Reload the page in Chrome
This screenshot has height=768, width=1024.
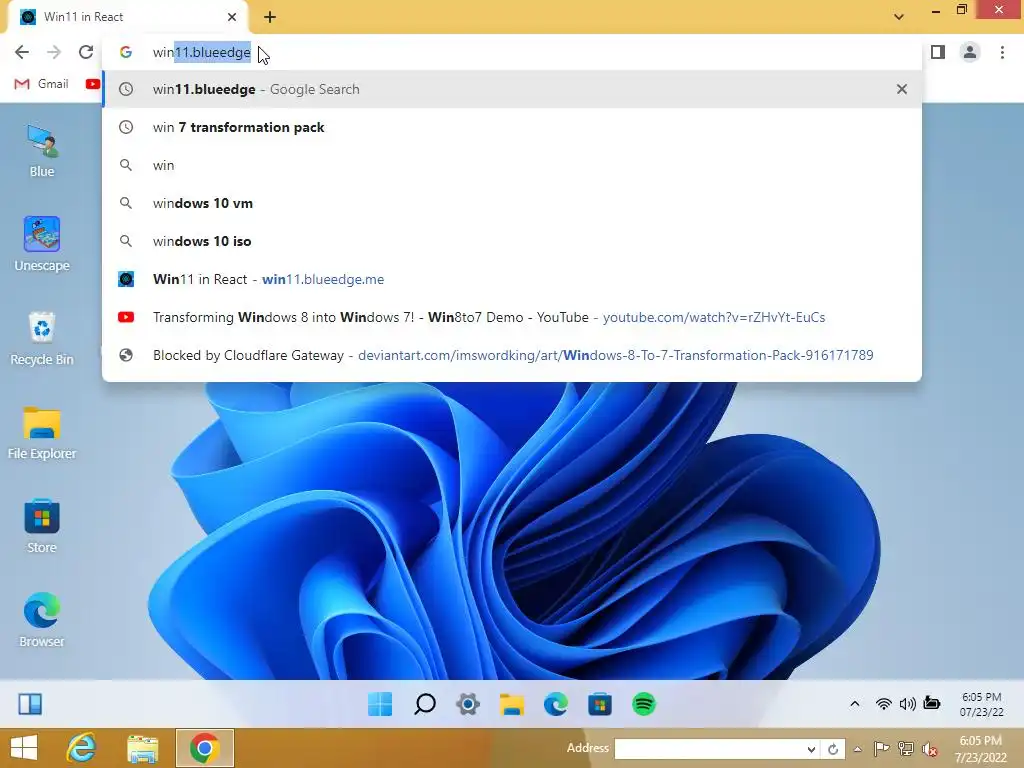[86, 52]
